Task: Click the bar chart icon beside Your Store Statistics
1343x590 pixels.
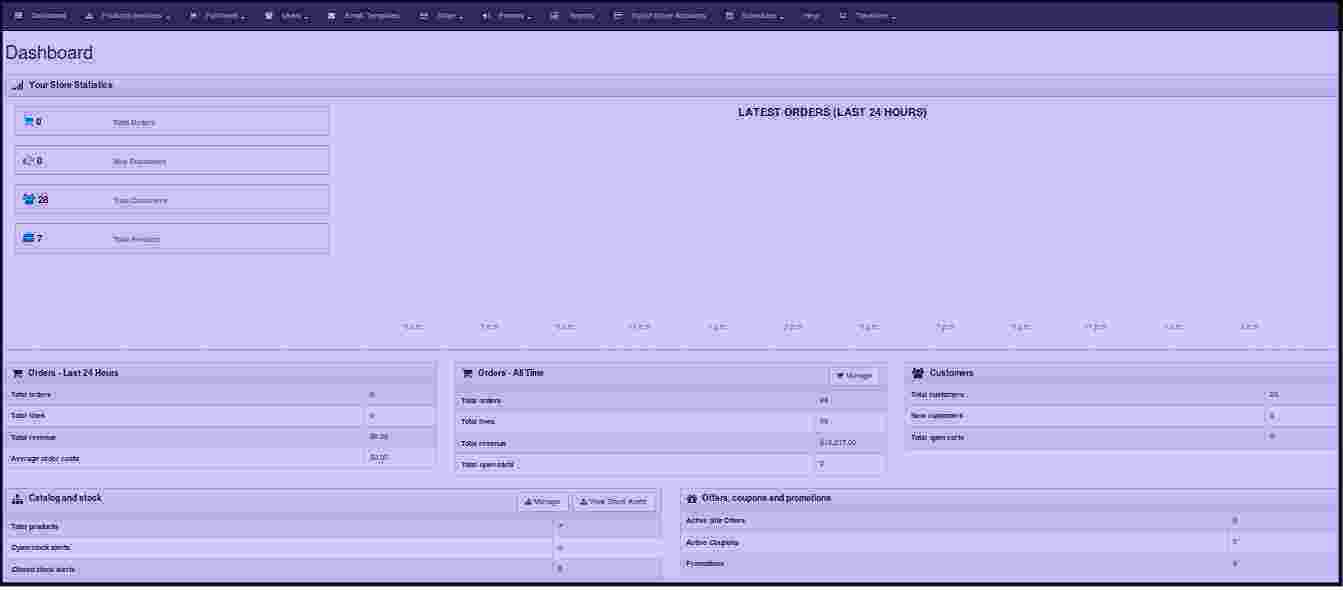Action: [18, 86]
